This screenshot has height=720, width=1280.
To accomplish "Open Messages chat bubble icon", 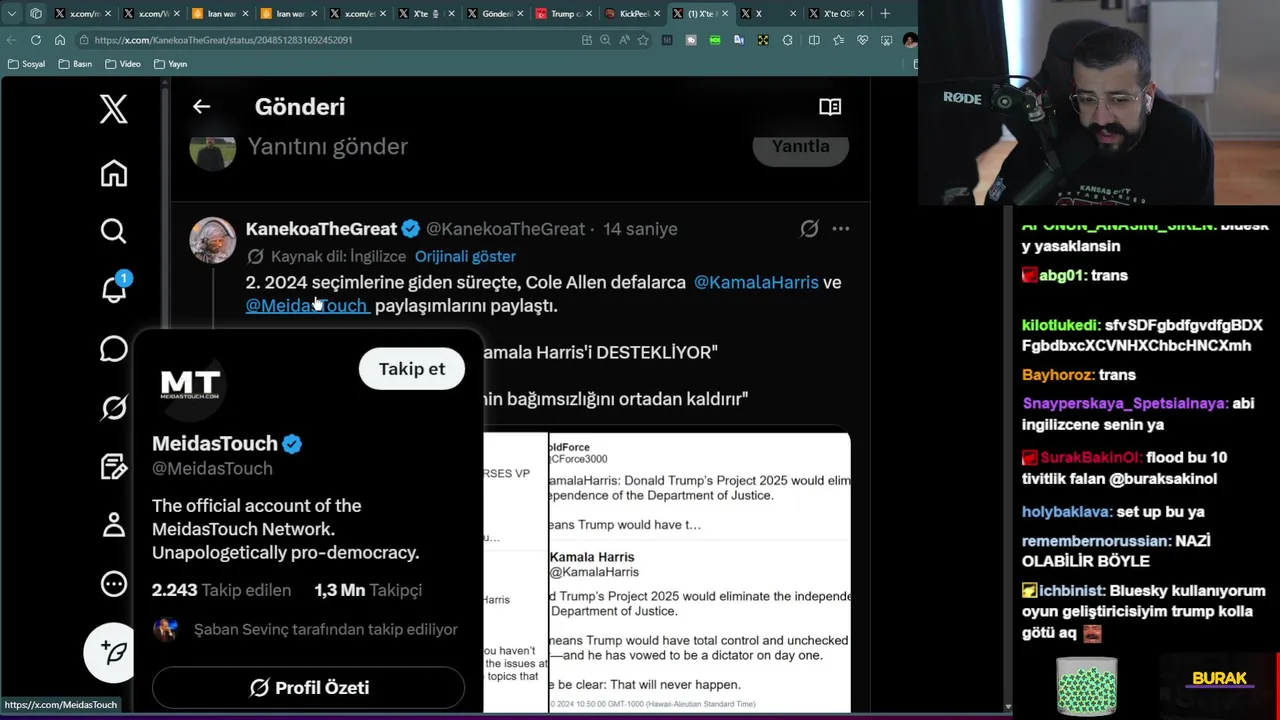I will [113, 349].
